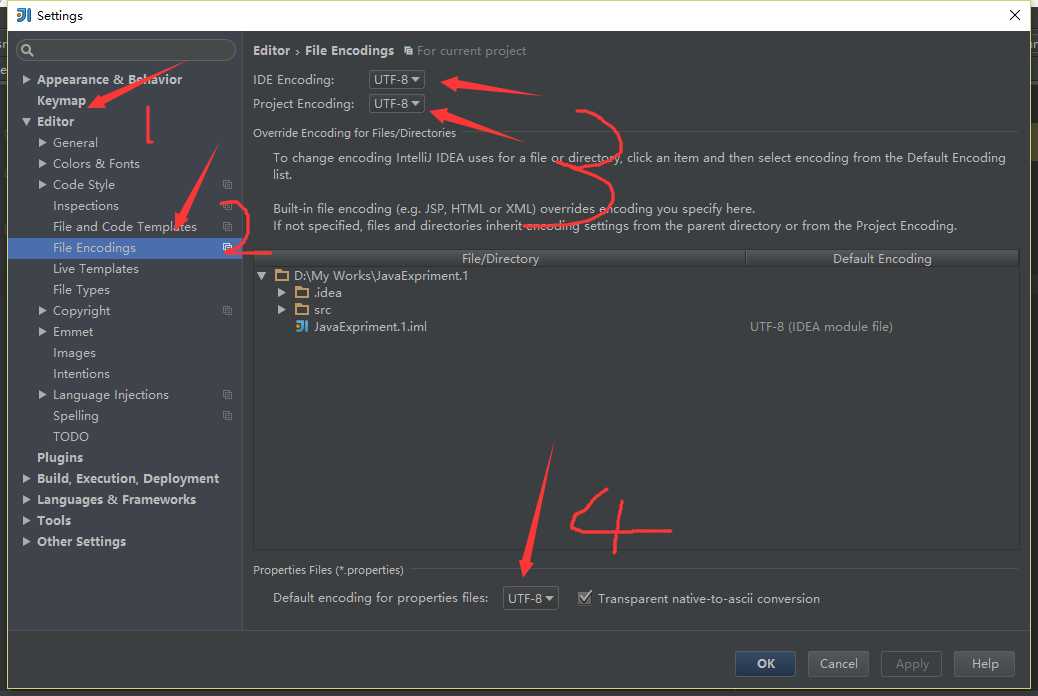Image resolution: width=1038 pixels, height=696 pixels.
Task: Expand the Language Injections arrow
Action: tap(42, 395)
